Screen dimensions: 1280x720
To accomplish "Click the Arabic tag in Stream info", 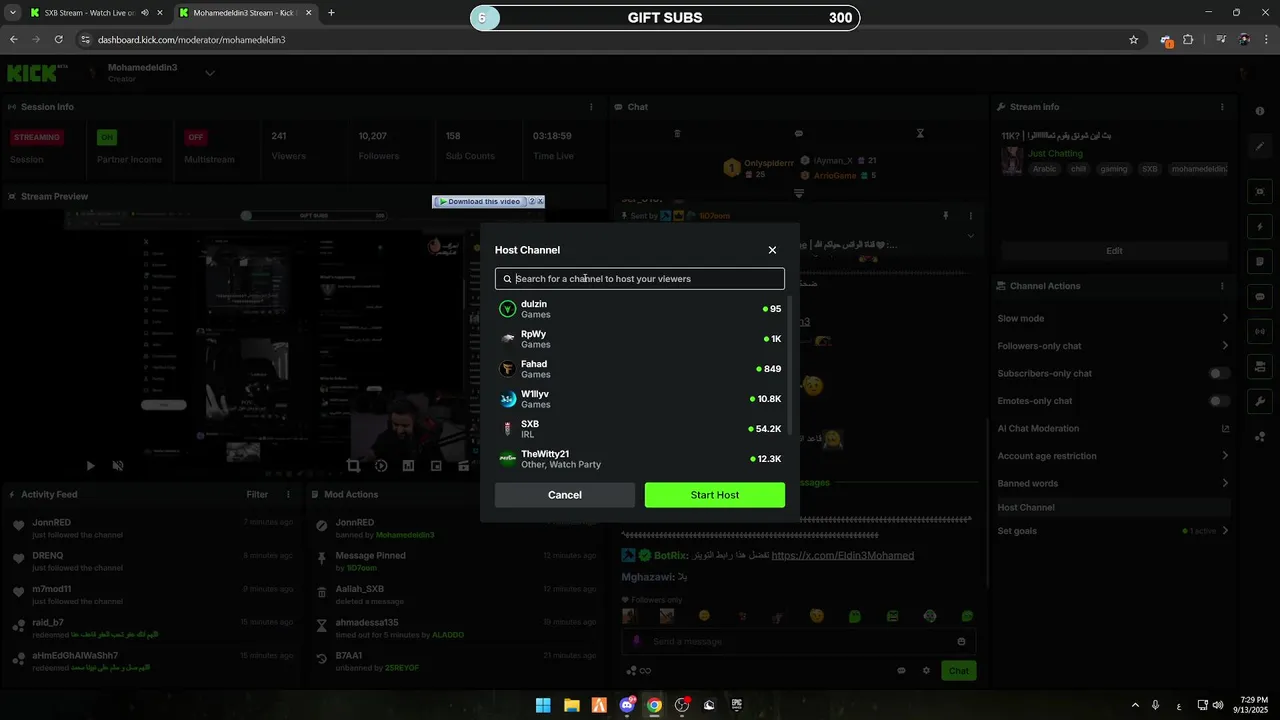I will [1044, 169].
